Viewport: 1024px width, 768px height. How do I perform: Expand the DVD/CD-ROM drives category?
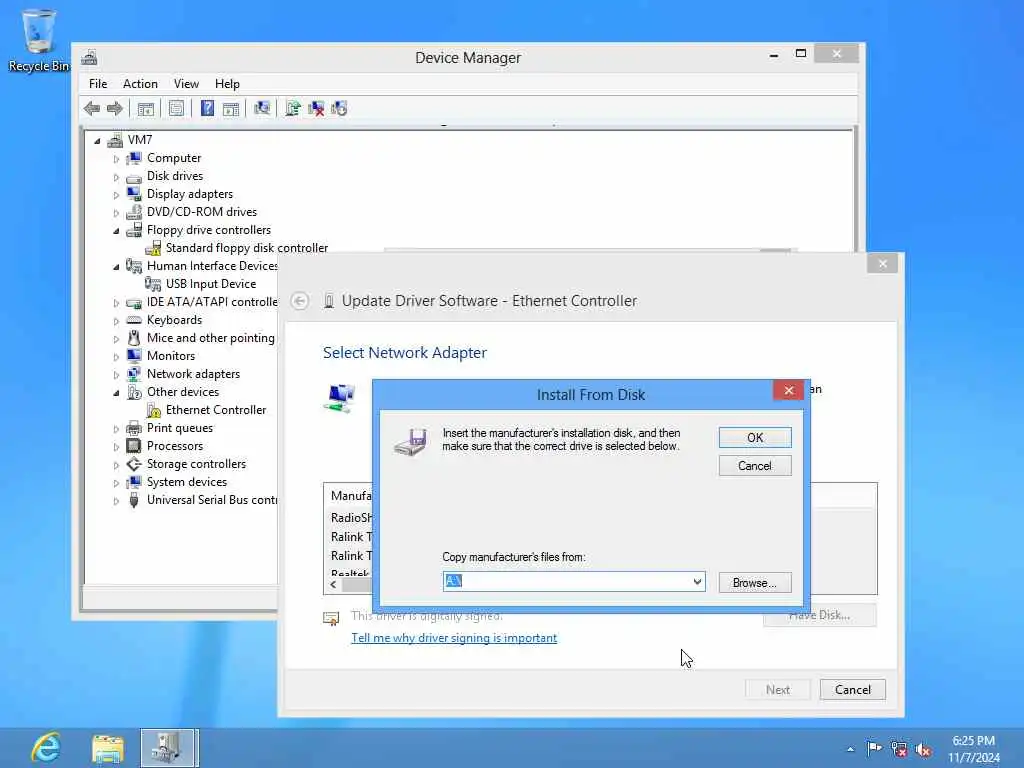(x=116, y=213)
